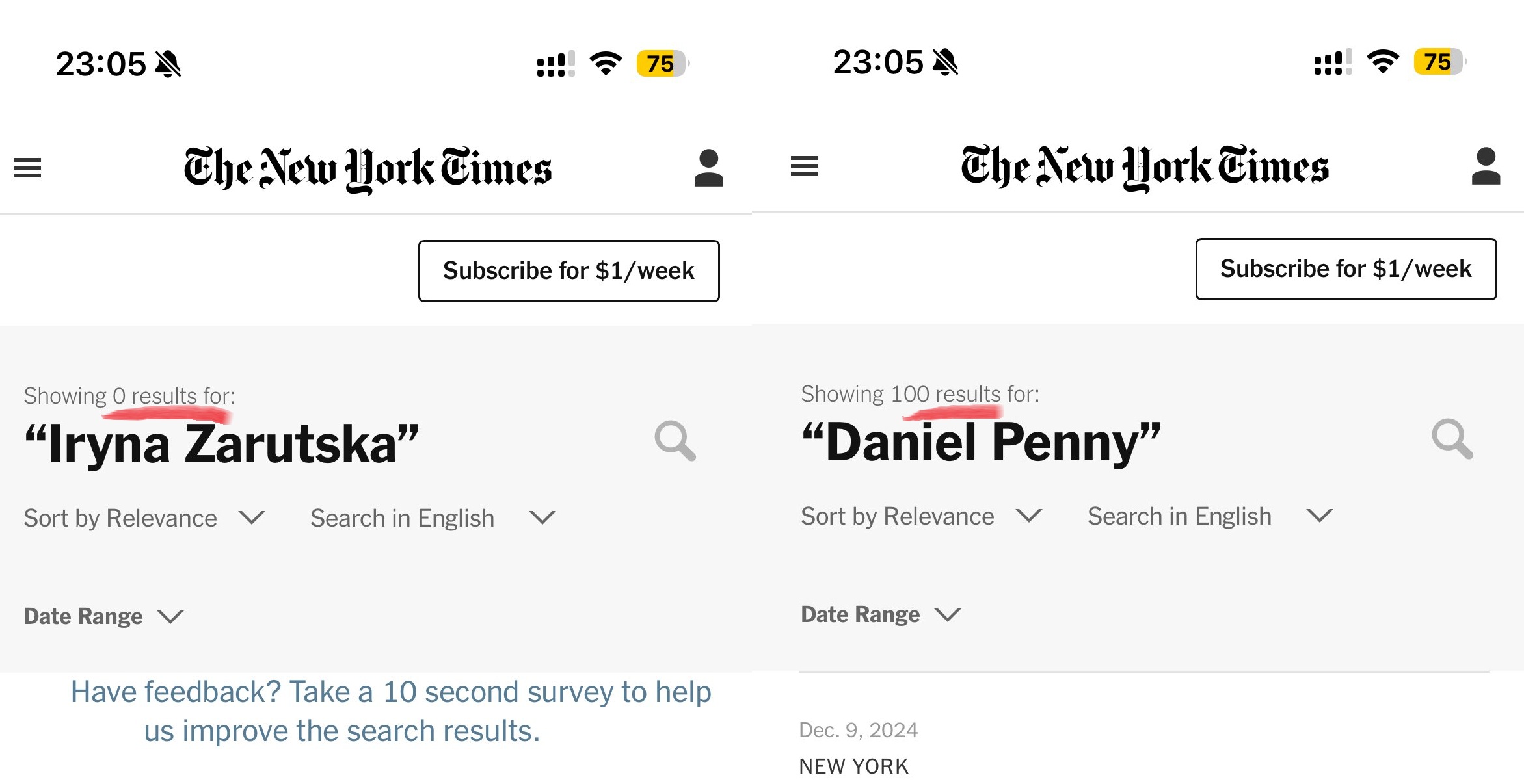
Task: Expand Date Range filter under Iryna Zarutska
Action: (104, 616)
